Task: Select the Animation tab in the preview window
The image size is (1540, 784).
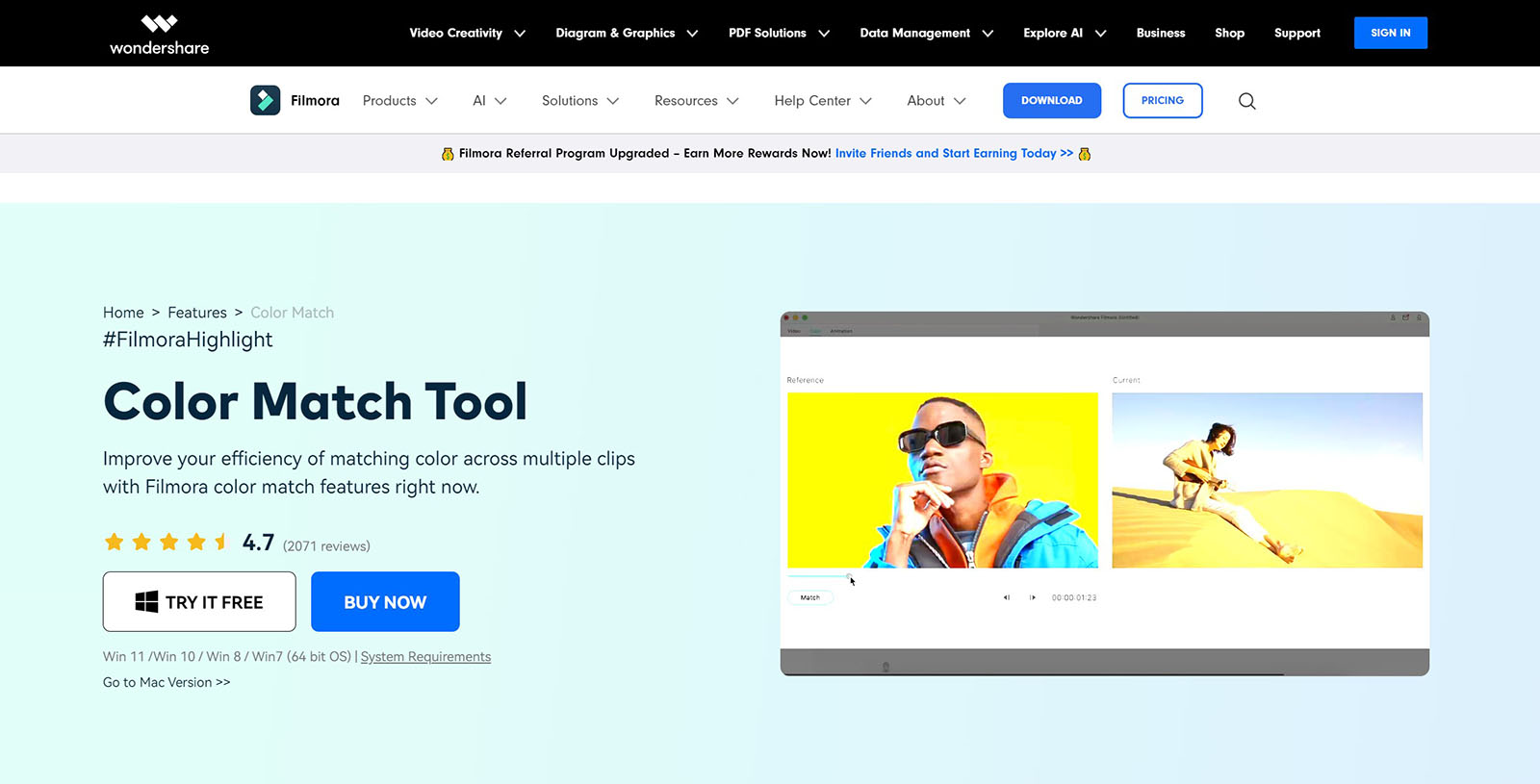Action: coord(841,331)
